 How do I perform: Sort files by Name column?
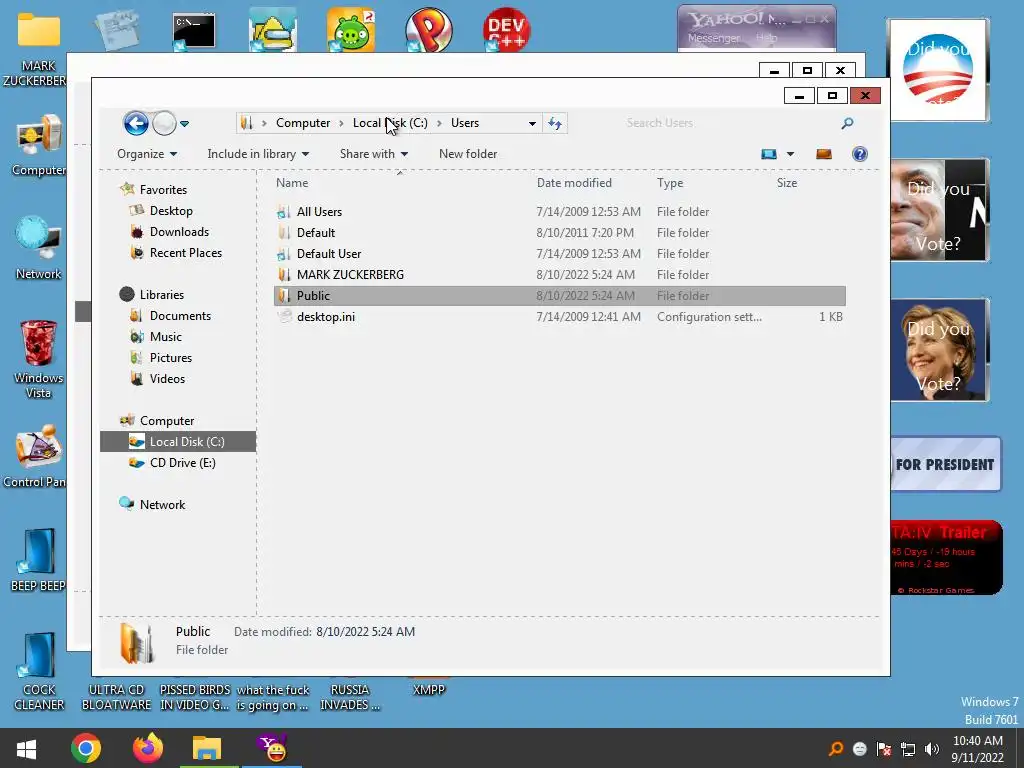(x=292, y=183)
